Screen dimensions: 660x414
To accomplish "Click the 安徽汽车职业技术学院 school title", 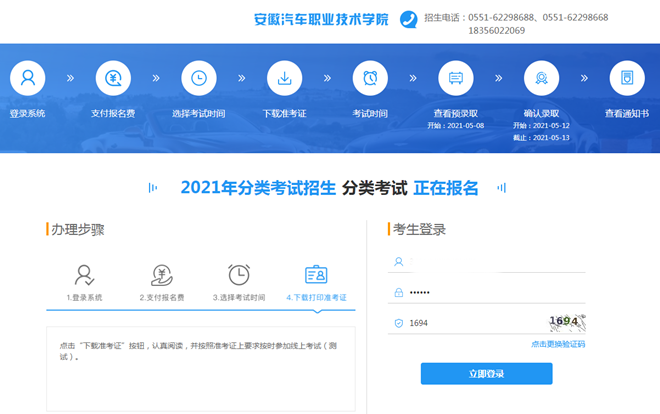I will click(x=321, y=19).
